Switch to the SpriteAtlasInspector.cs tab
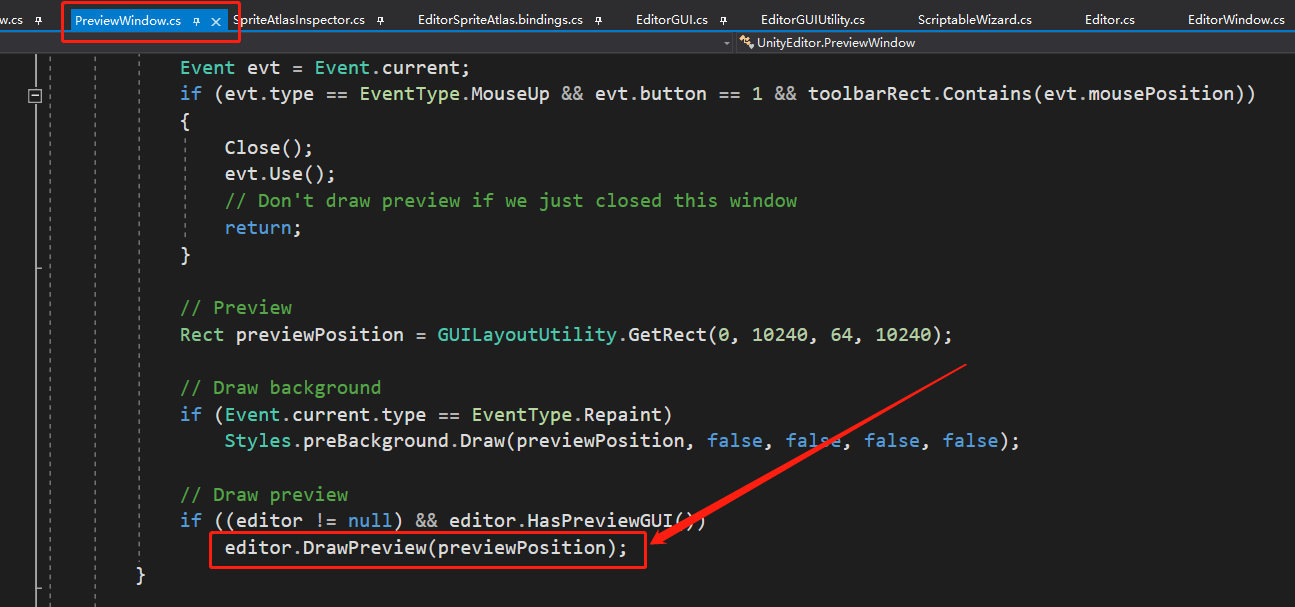The height and width of the screenshot is (607, 1295). pyautogui.click(x=299, y=19)
